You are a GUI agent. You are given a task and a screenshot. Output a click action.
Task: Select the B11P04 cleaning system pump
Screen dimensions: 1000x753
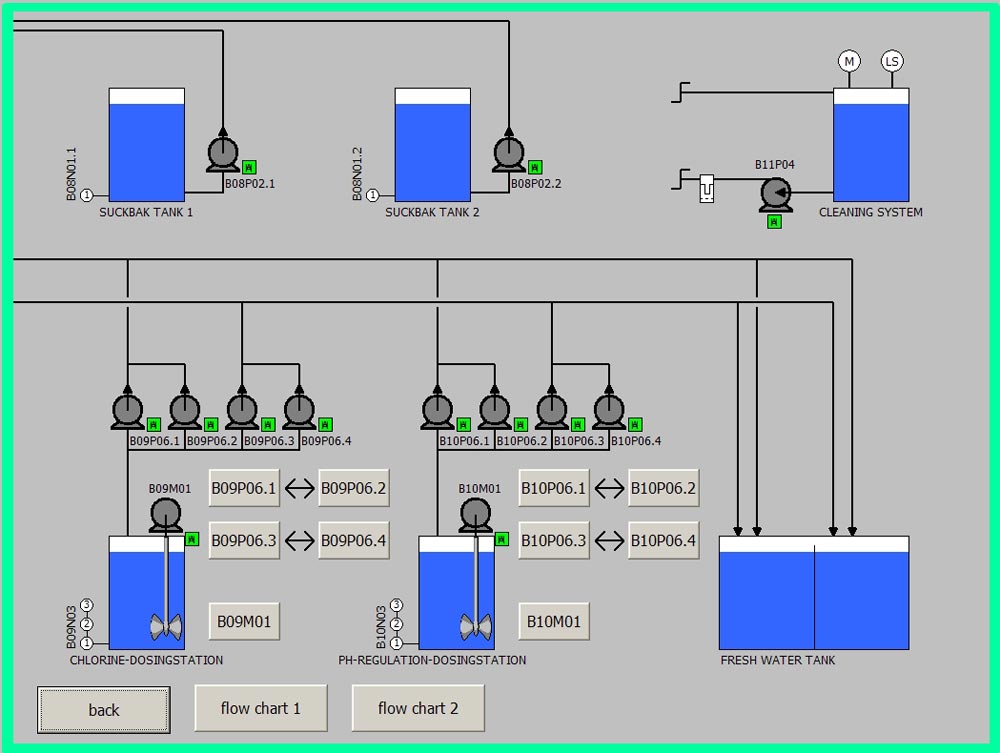pyautogui.click(x=775, y=193)
